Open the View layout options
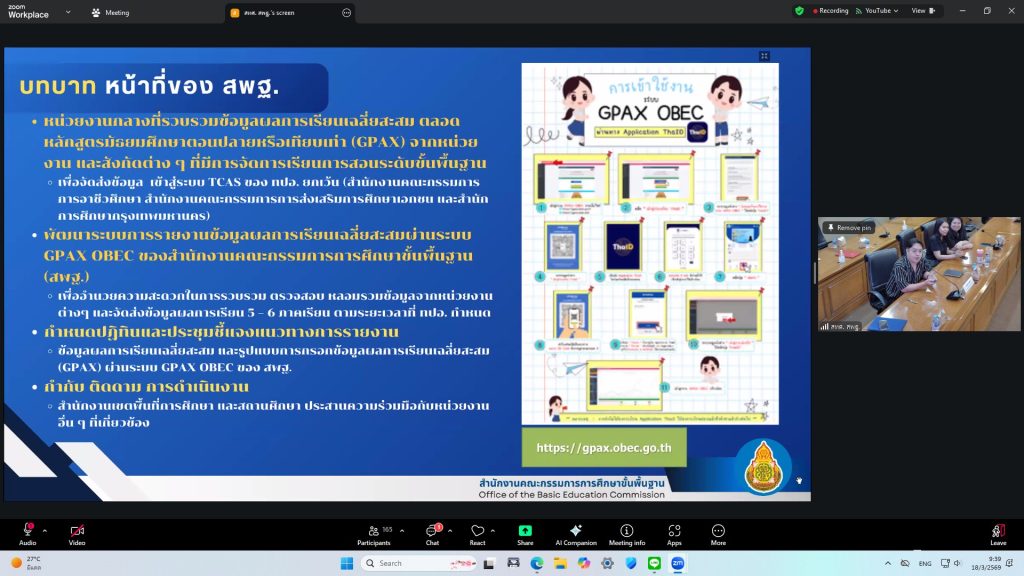Image resolution: width=1024 pixels, height=576 pixels. (922, 11)
